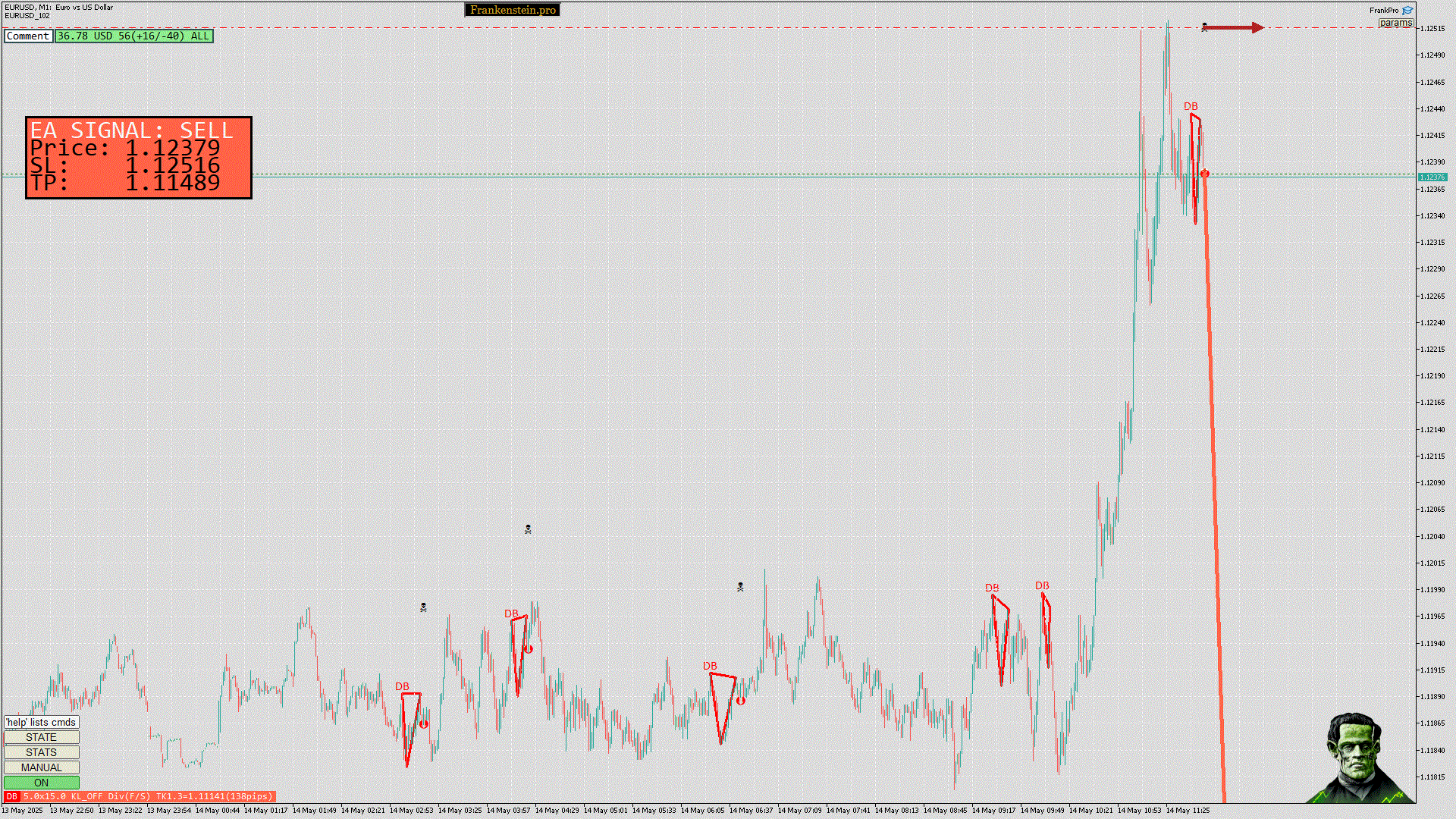The height and width of the screenshot is (819, 1456).
Task: Select the skull marker on the stop-loss line
Action: coord(1204,27)
